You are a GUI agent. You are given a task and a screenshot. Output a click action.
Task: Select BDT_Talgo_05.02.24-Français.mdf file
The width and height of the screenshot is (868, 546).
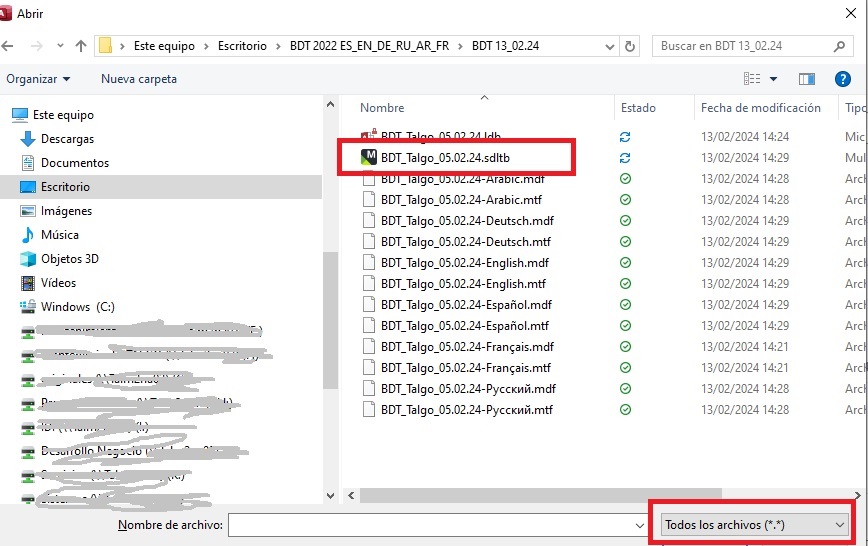pyautogui.click(x=467, y=347)
